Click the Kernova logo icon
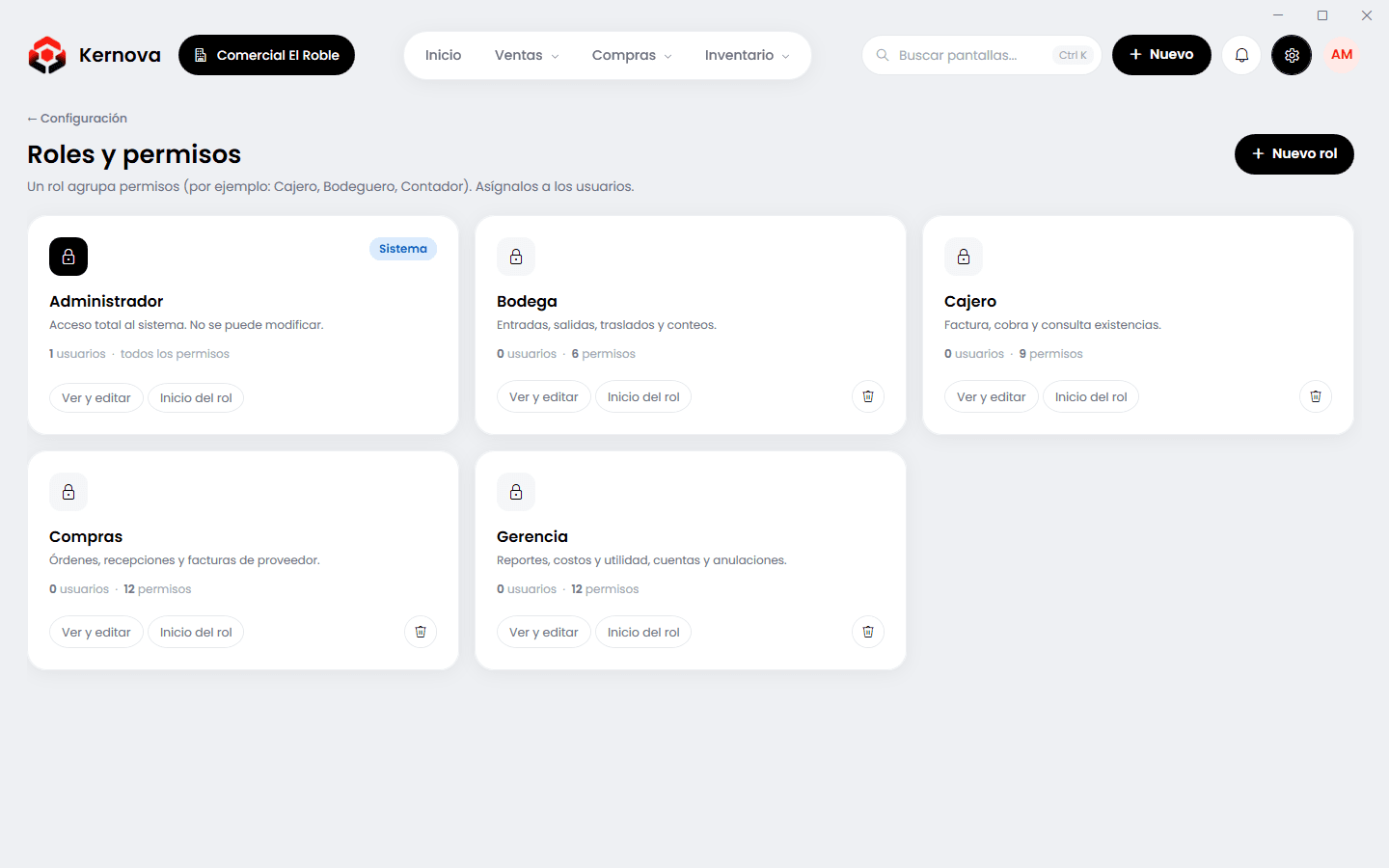This screenshot has height=868, width=1389. (47, 55)
